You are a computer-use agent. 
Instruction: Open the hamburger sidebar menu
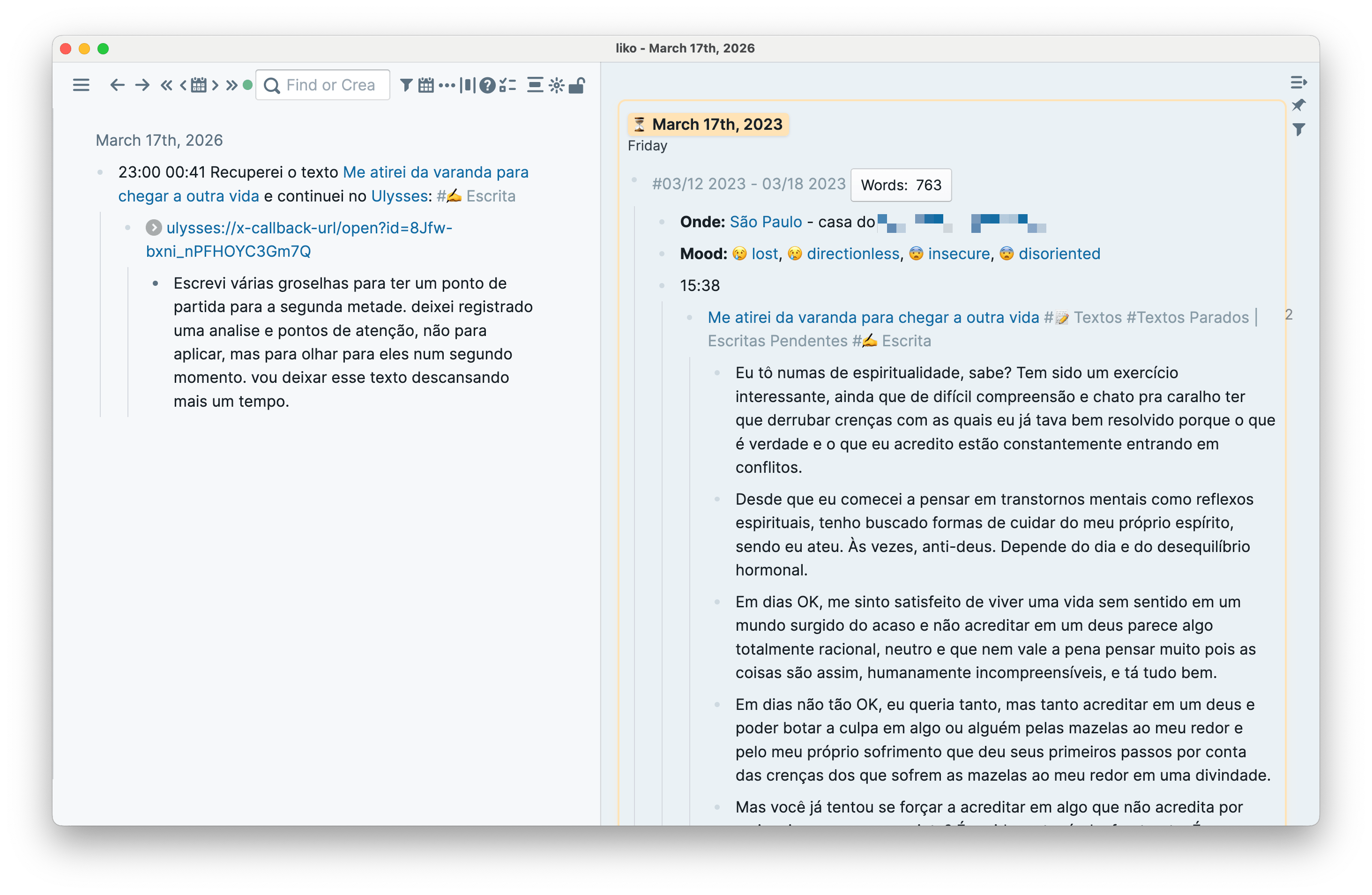(x=81, y=85)
